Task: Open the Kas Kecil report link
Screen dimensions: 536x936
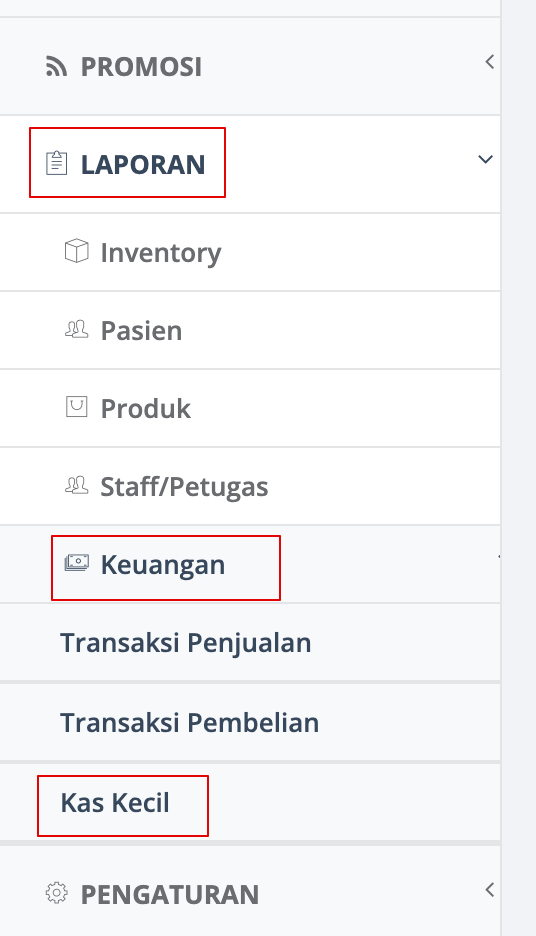Action: point(250,802)
